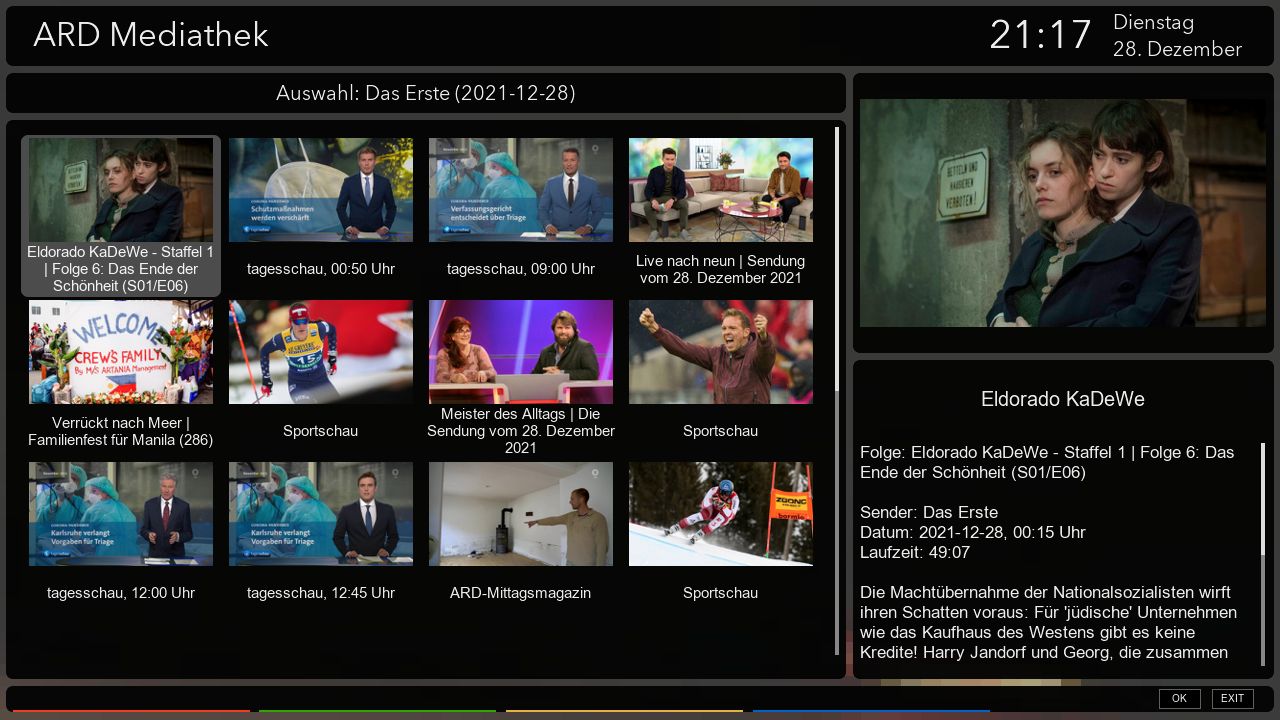The width and height of the screenshot is (1280, 720).
Task: Open tagesschau, 12:45 Uhr broadcast
Action: pos(320,514)
